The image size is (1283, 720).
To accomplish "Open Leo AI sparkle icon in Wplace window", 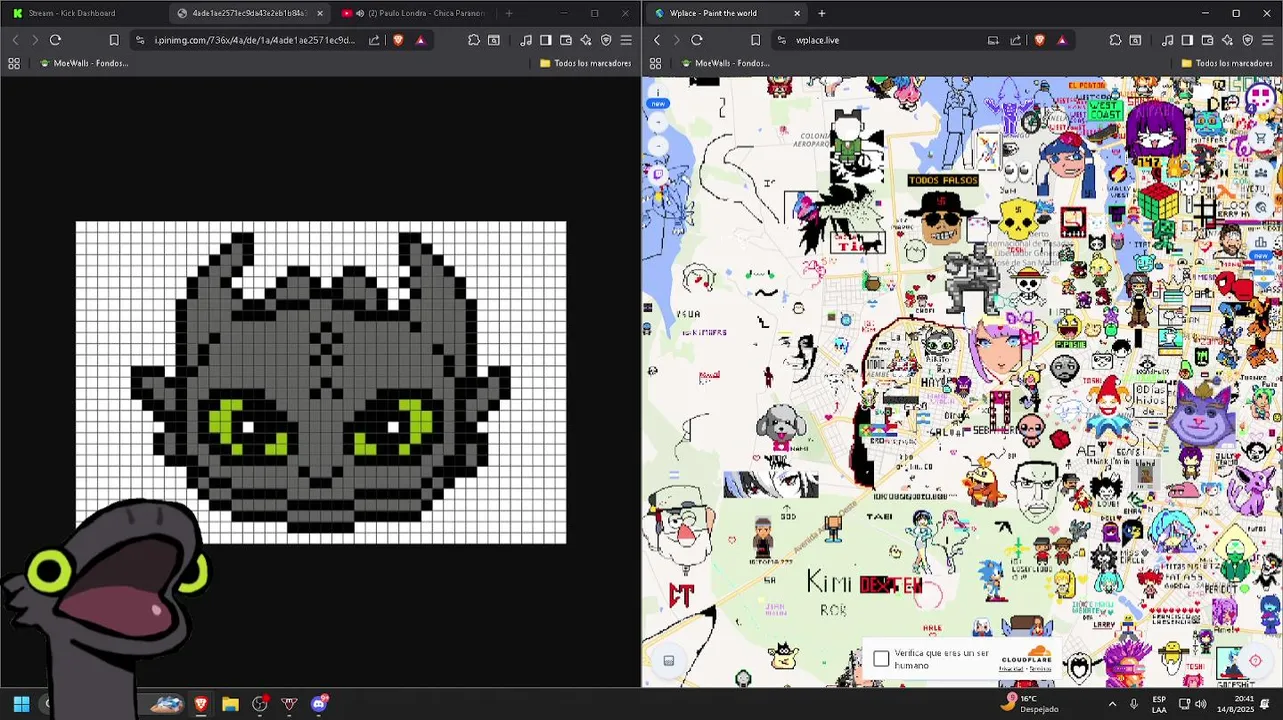I will pyautogui.click(x=1227, y=40).
